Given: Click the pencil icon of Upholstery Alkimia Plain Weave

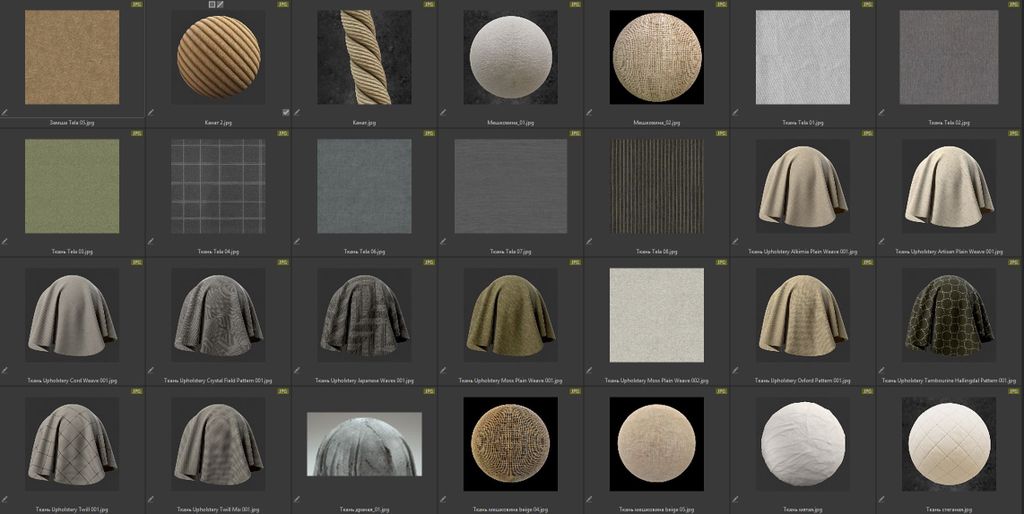Looking at the screenshot, I should (x=735, y=241).
